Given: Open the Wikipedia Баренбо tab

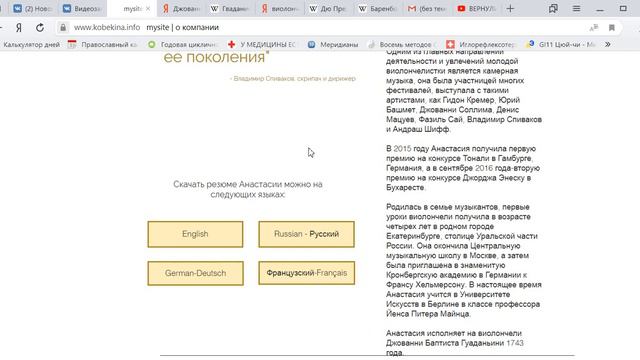Looking at the screenshot, I should [378, 9].
